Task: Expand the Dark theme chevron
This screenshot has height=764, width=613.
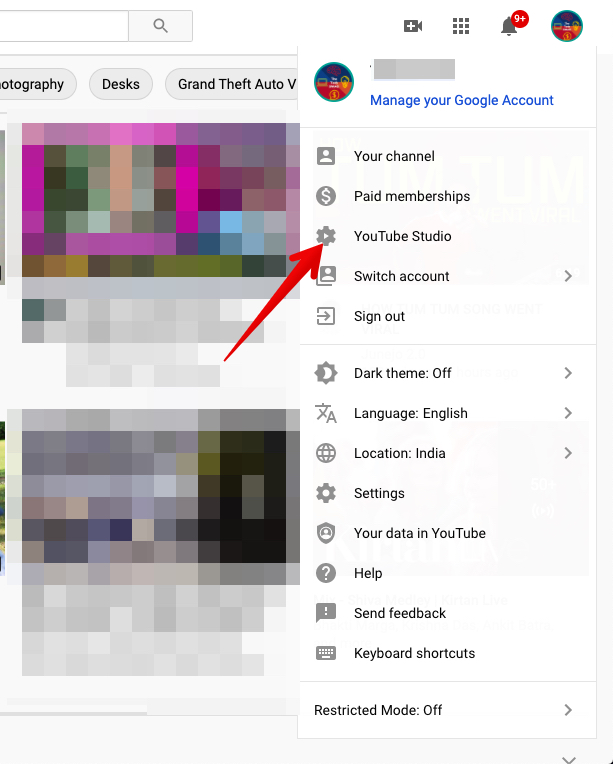Action: [568, 373]
